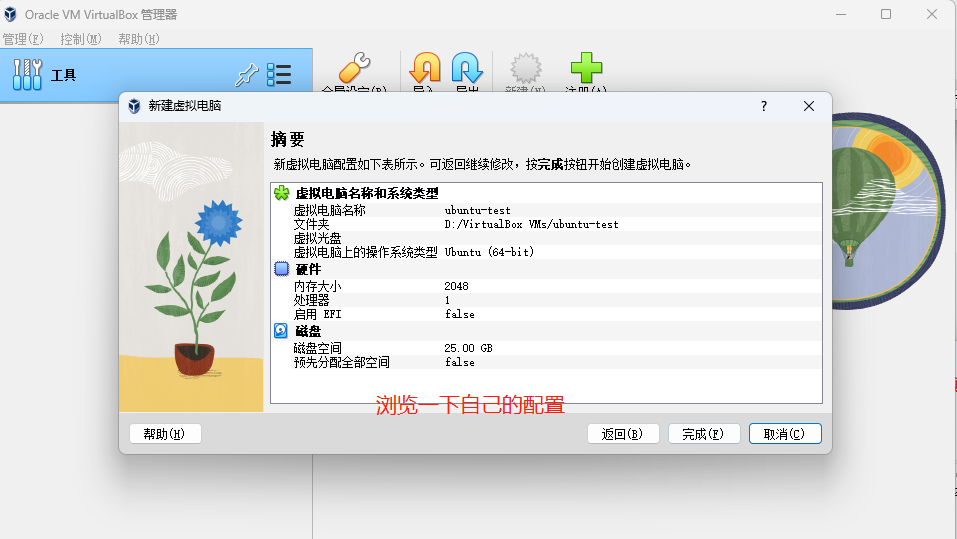Close the new virtual machine dialog

[x=809, y=106]
